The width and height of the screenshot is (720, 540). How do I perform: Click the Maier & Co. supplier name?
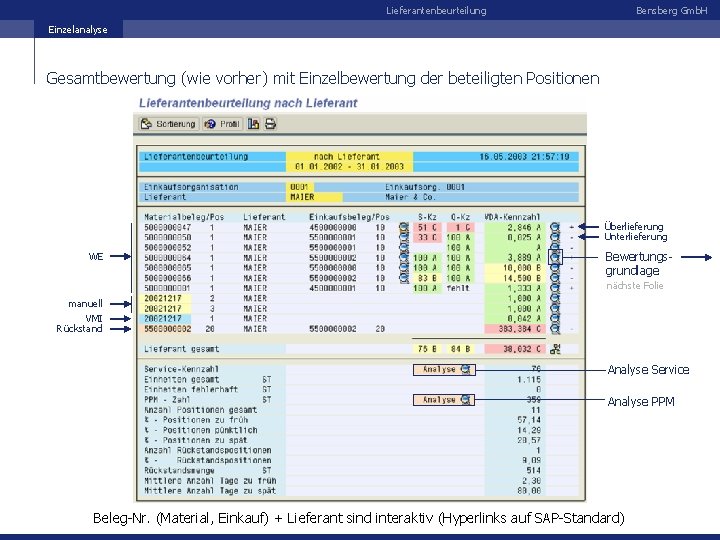(410, 197)
